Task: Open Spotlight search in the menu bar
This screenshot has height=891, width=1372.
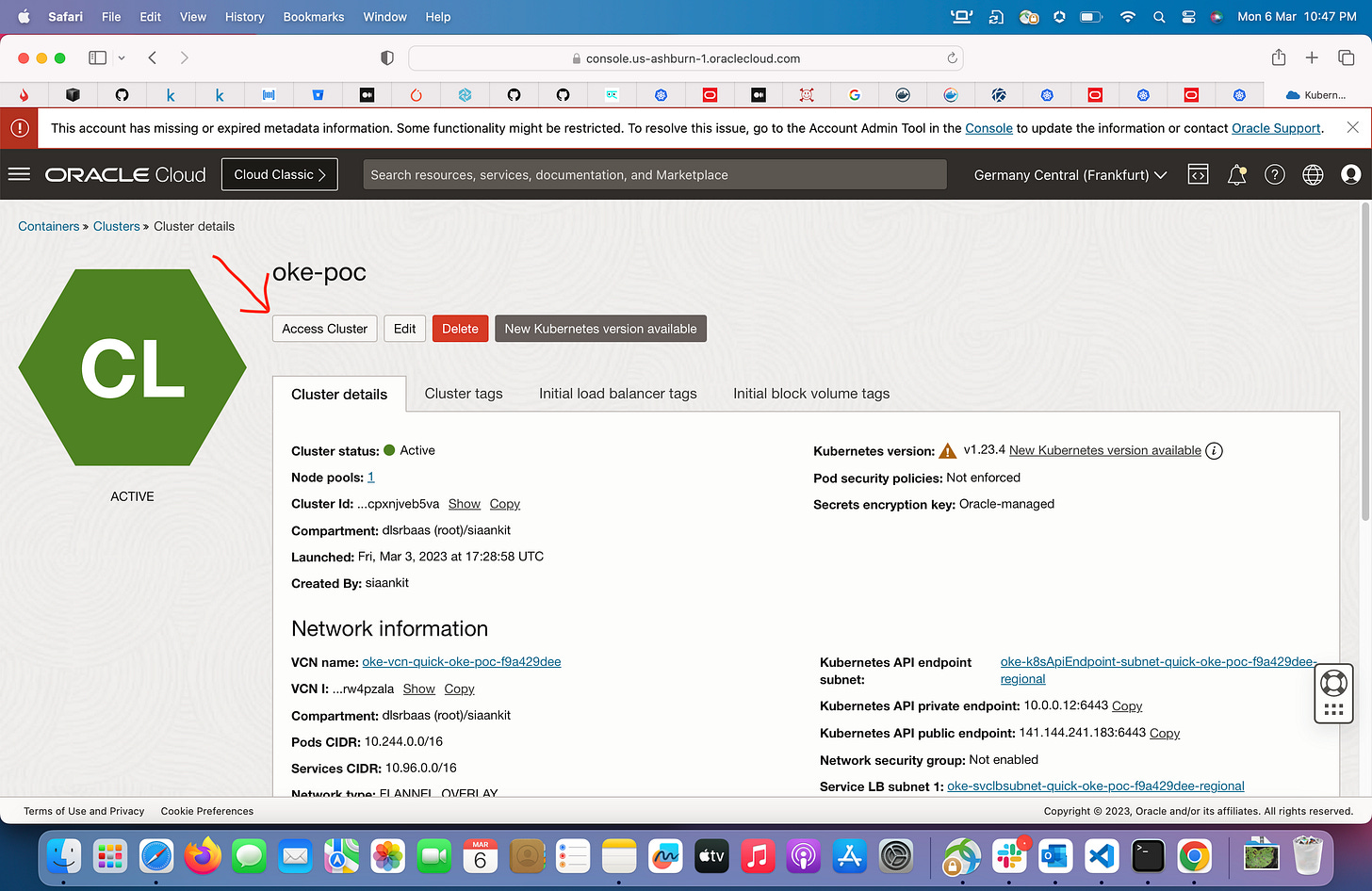Action: pos(1159,16)
